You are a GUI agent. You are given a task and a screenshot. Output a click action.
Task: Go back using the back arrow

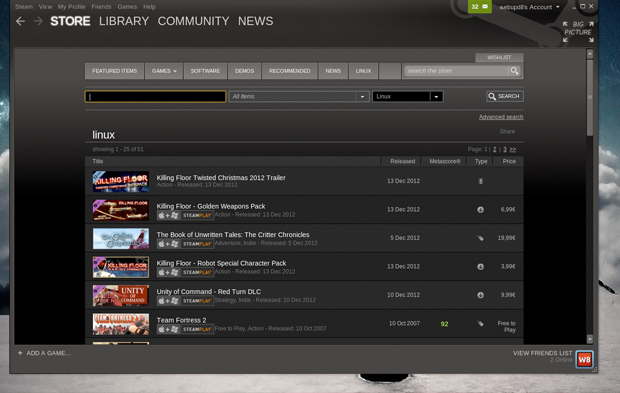click(21, 21)
